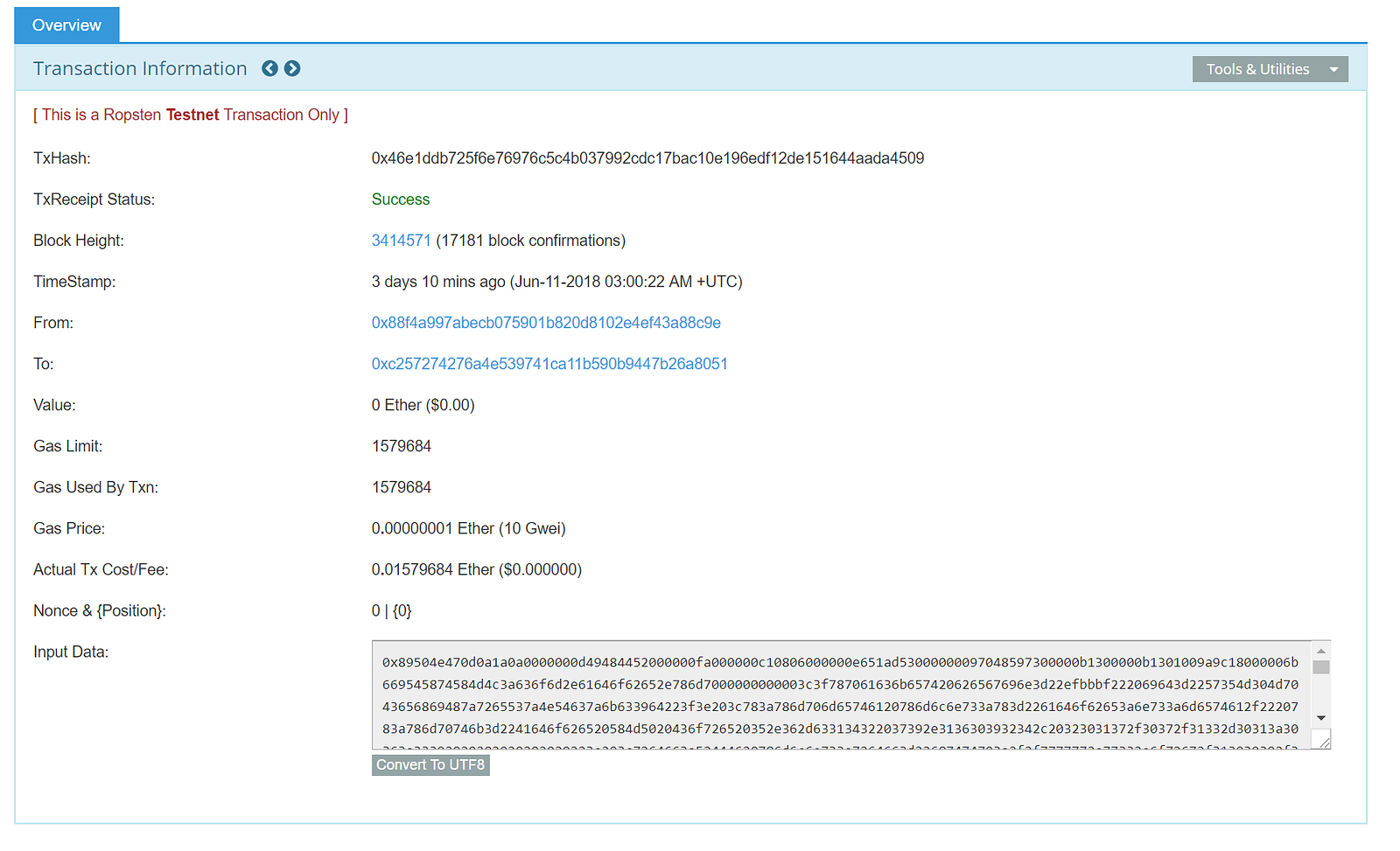This screenshot has height=851, width=1400.
Task: Click the 'Gas Price:' label
Action: point(69,528)
